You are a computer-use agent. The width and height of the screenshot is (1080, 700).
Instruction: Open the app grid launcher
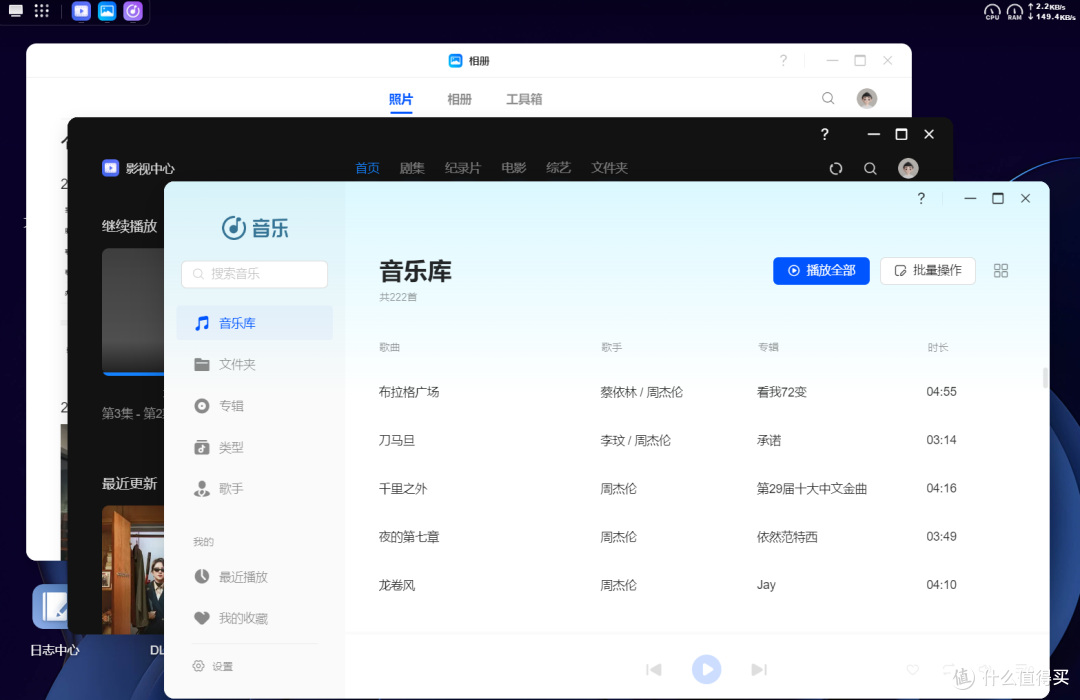pyautogui.click(x=42, y=11)
